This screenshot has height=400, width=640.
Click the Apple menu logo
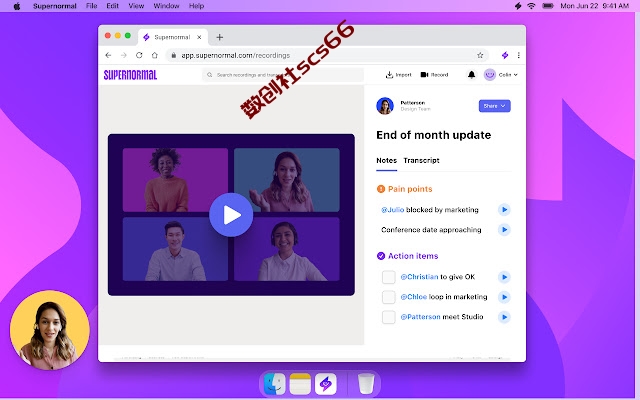(17, 6)
